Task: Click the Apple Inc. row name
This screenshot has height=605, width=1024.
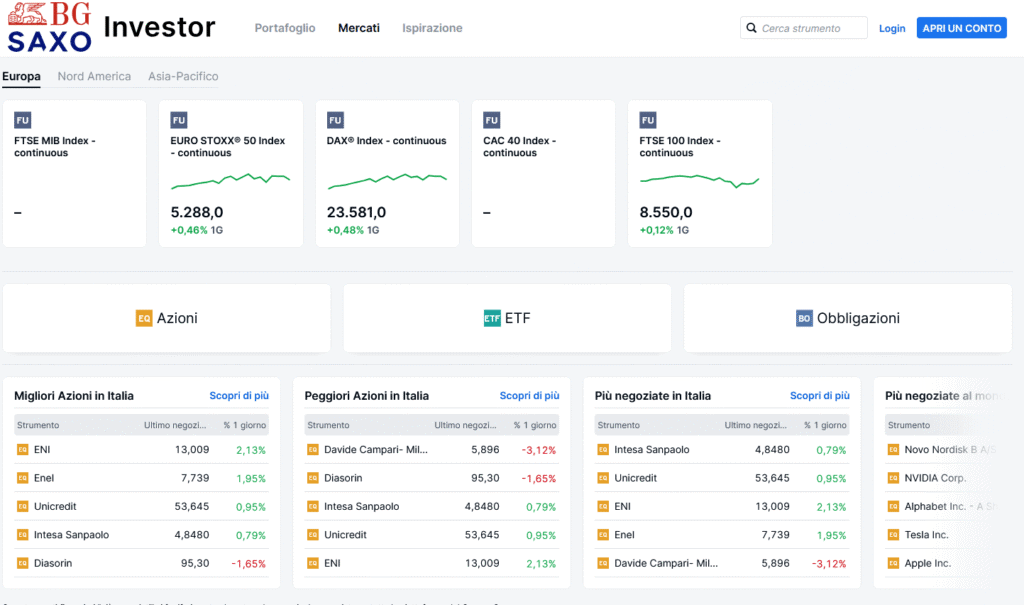Action: pyautogui.click(x=928, y=563)
